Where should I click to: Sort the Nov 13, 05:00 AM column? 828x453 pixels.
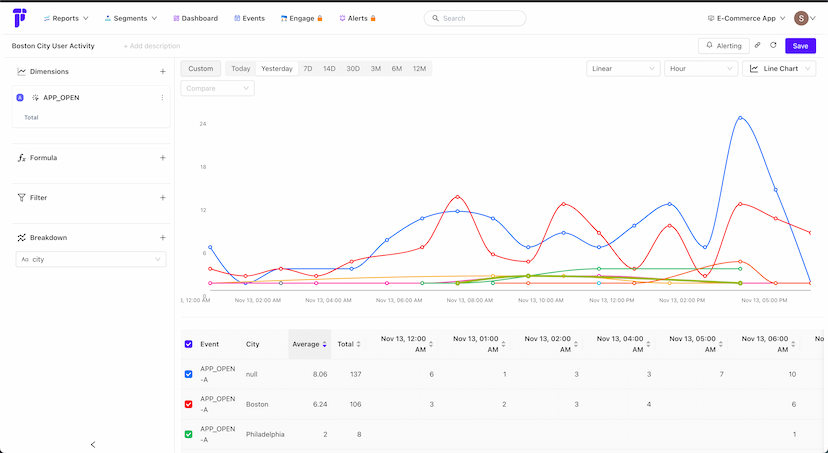pyautogui.click(x=720, y=344)
